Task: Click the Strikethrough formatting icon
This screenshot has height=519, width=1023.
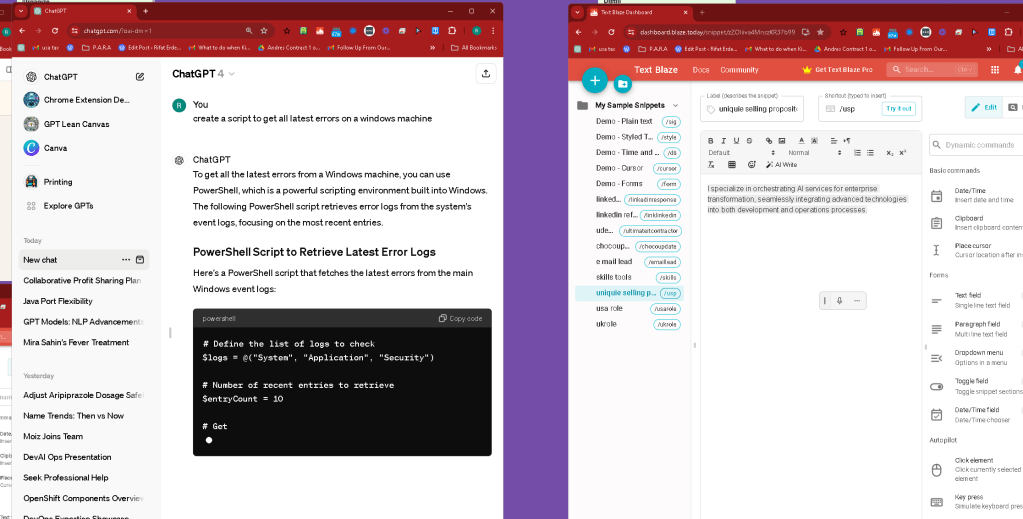Action: [749, 140]
